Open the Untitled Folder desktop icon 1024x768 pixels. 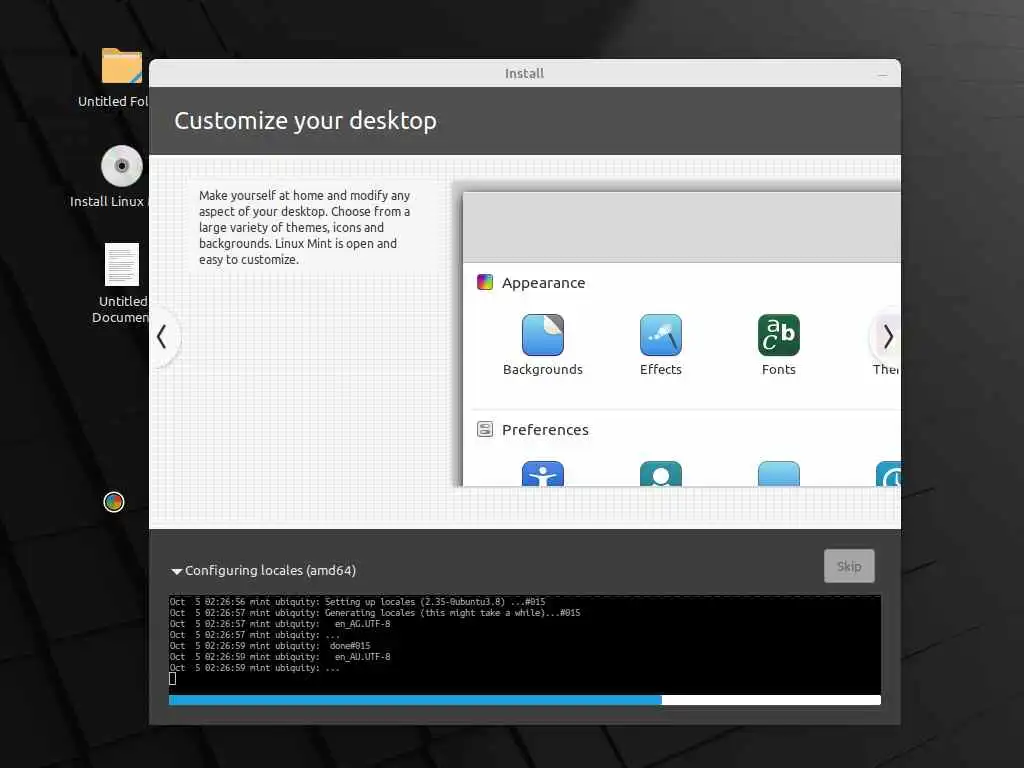click(121, 66)
